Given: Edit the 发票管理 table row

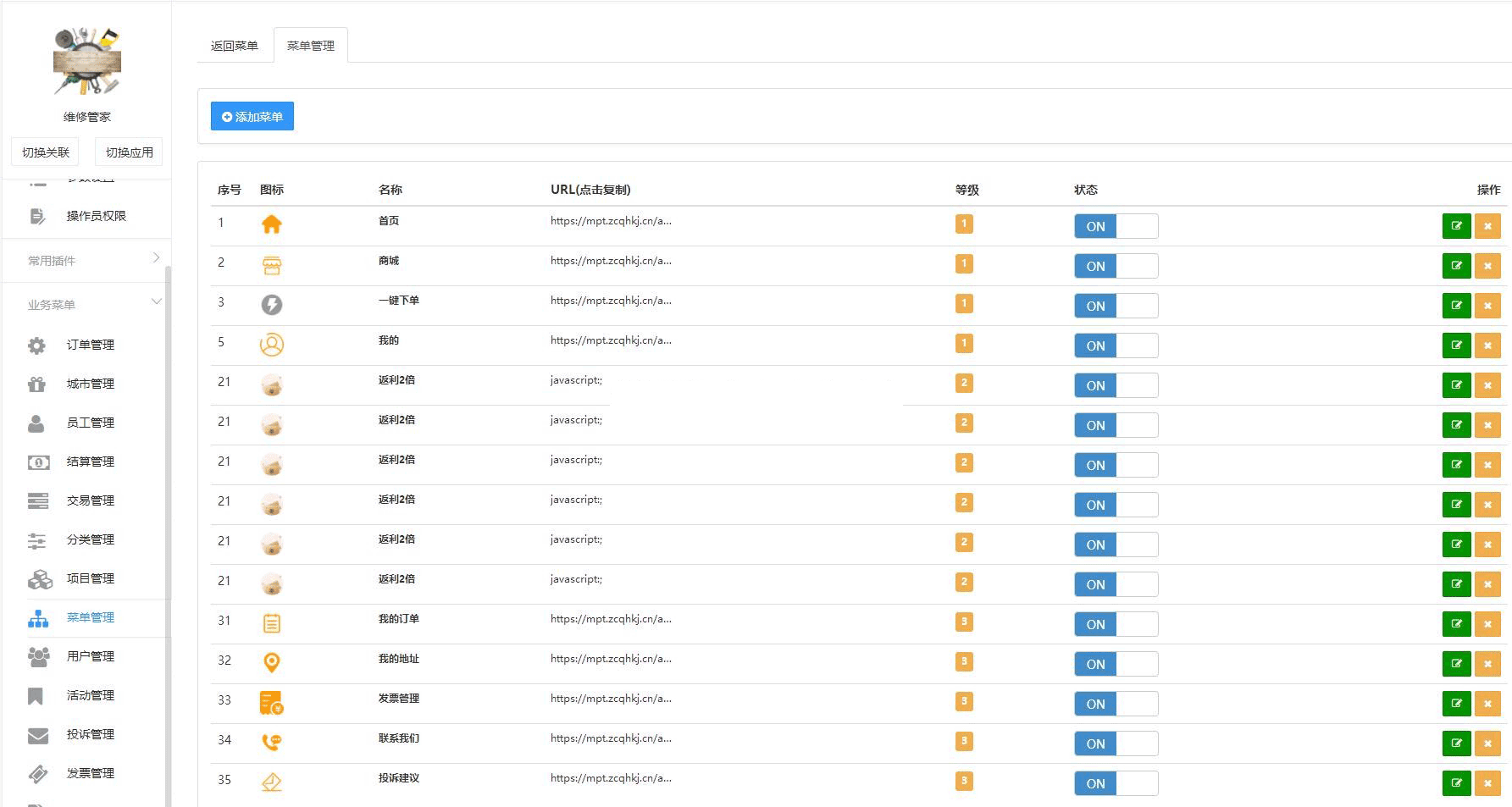Looking at the screenshot, I should (x=1456, y=704).
